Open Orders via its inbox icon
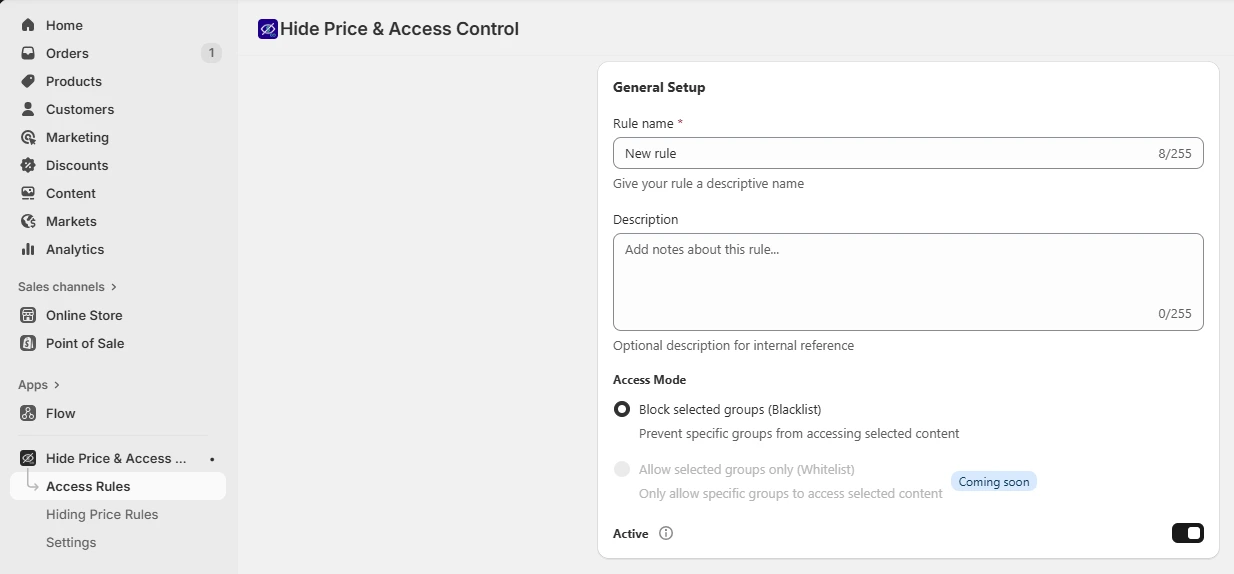 tap(28, 53)
